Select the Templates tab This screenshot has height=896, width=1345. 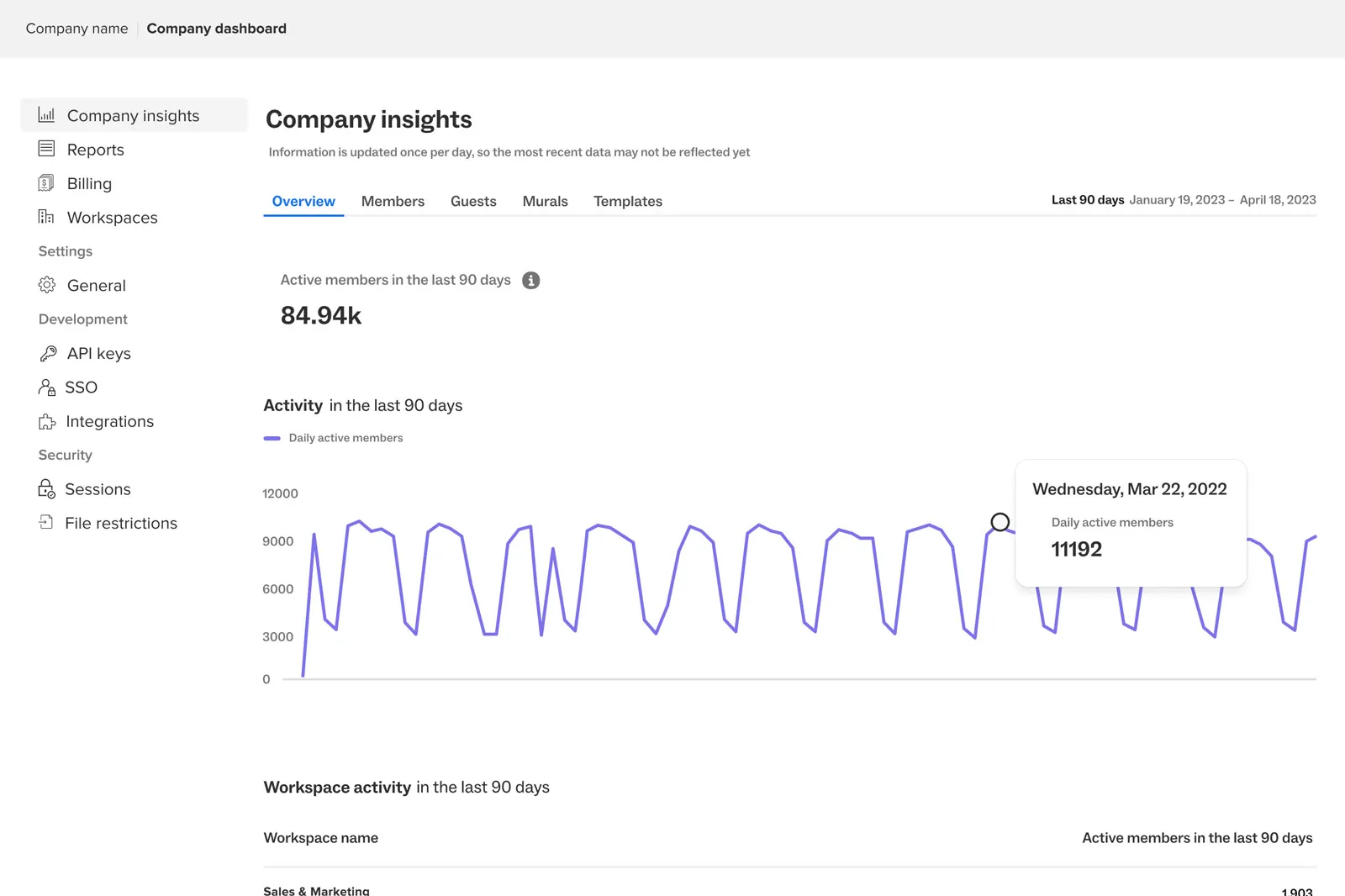pyautogui.click(x=628, y=202)
